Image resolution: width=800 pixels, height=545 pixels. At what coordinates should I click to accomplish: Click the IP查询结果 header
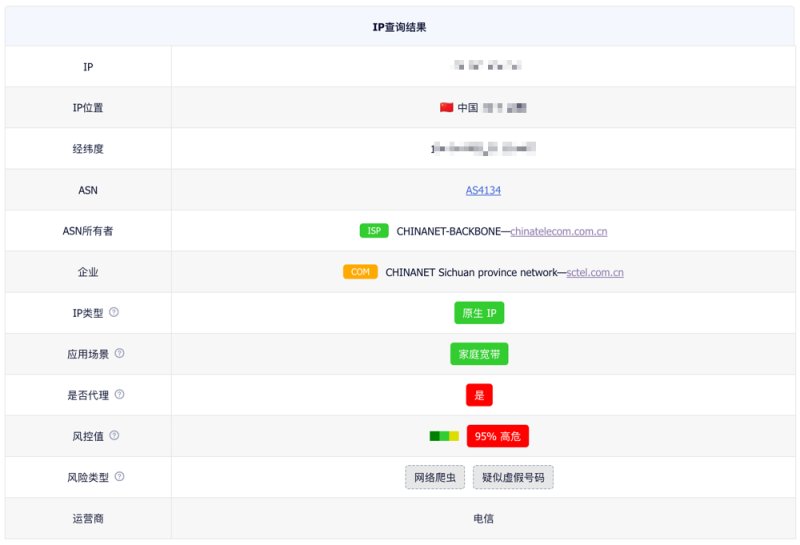[399, 27]
